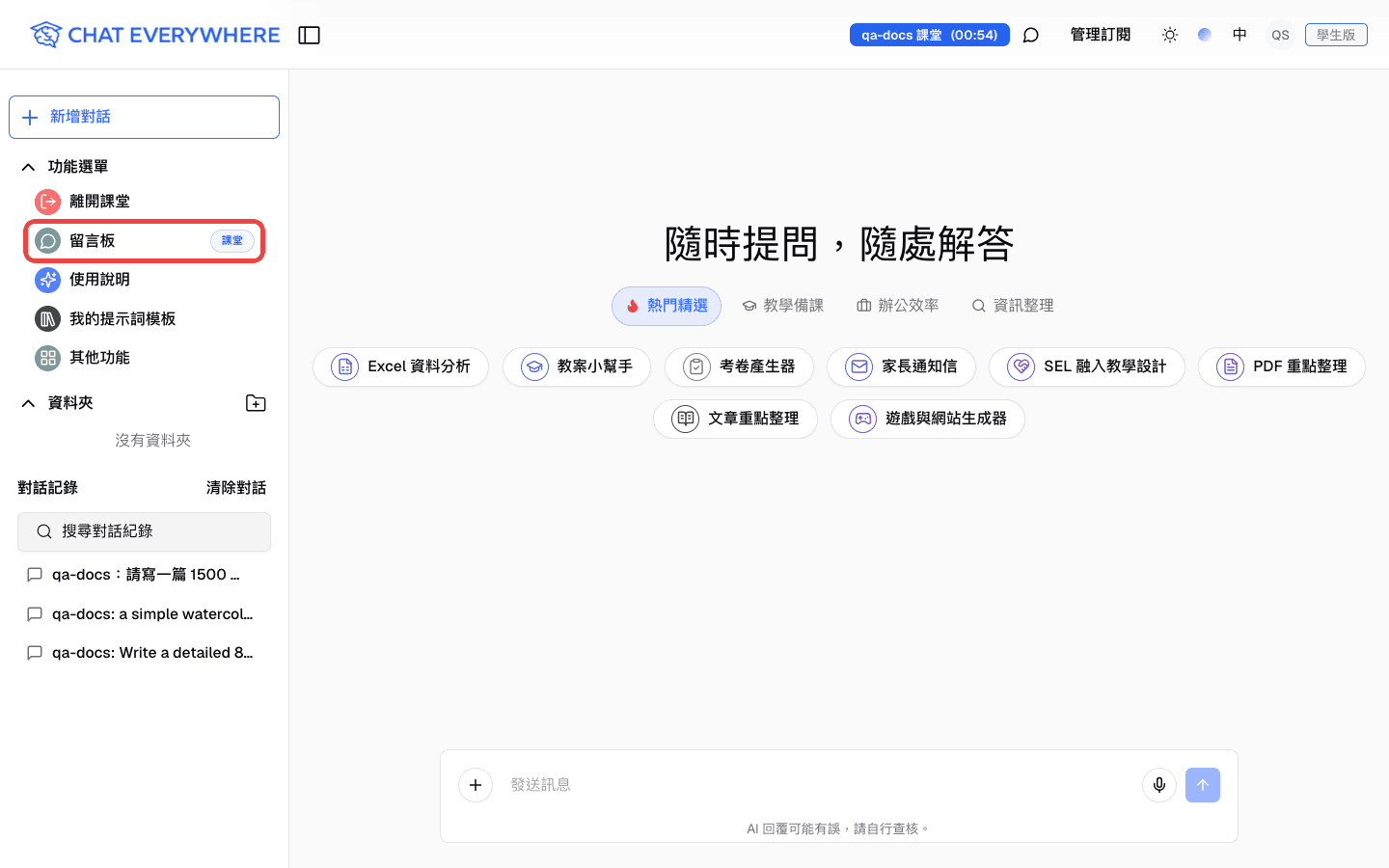Toggle the sidebar panel icon
The height and width of the screenshot is (868, 1389).
309,35
